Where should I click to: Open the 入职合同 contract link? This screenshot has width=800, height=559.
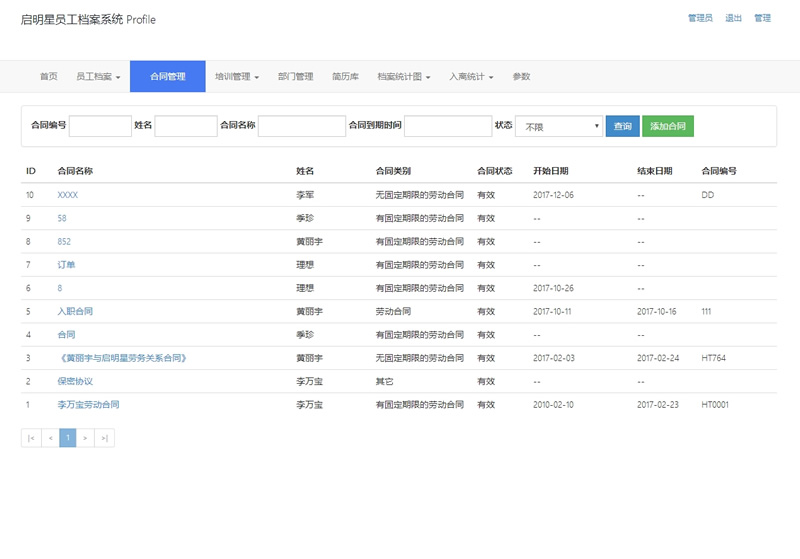point(75,311)
